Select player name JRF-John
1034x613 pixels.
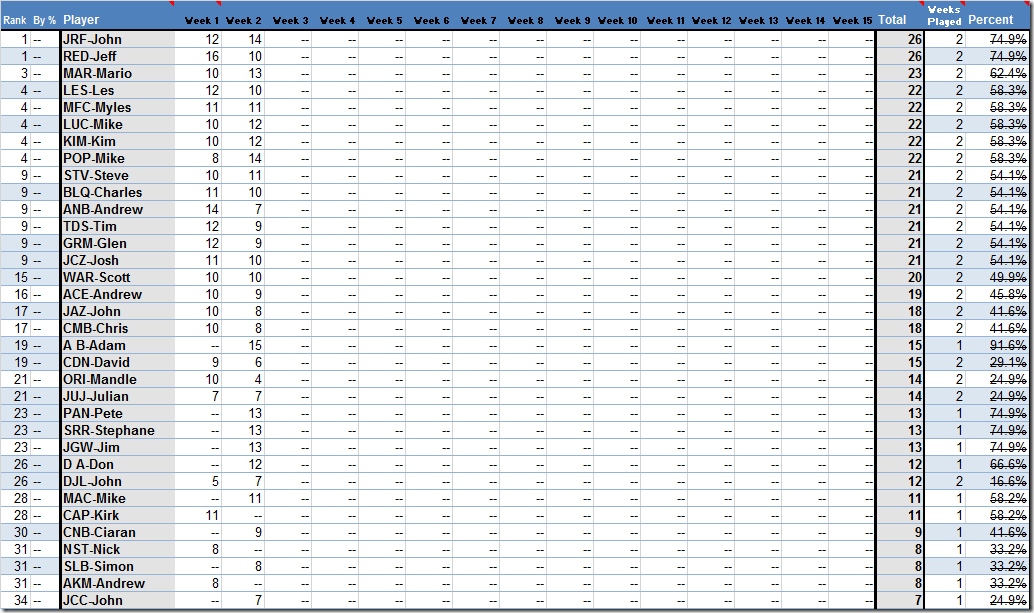tap(92, 40)
